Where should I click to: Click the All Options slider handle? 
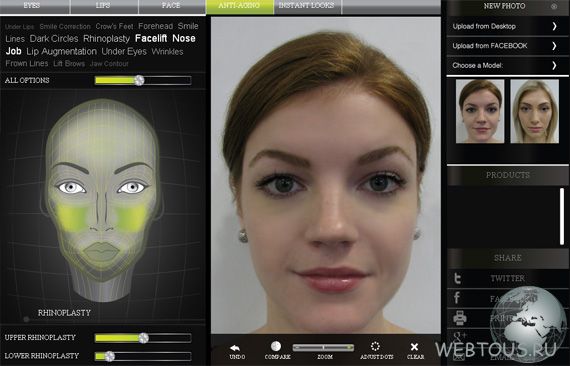(x=139, y=80)
